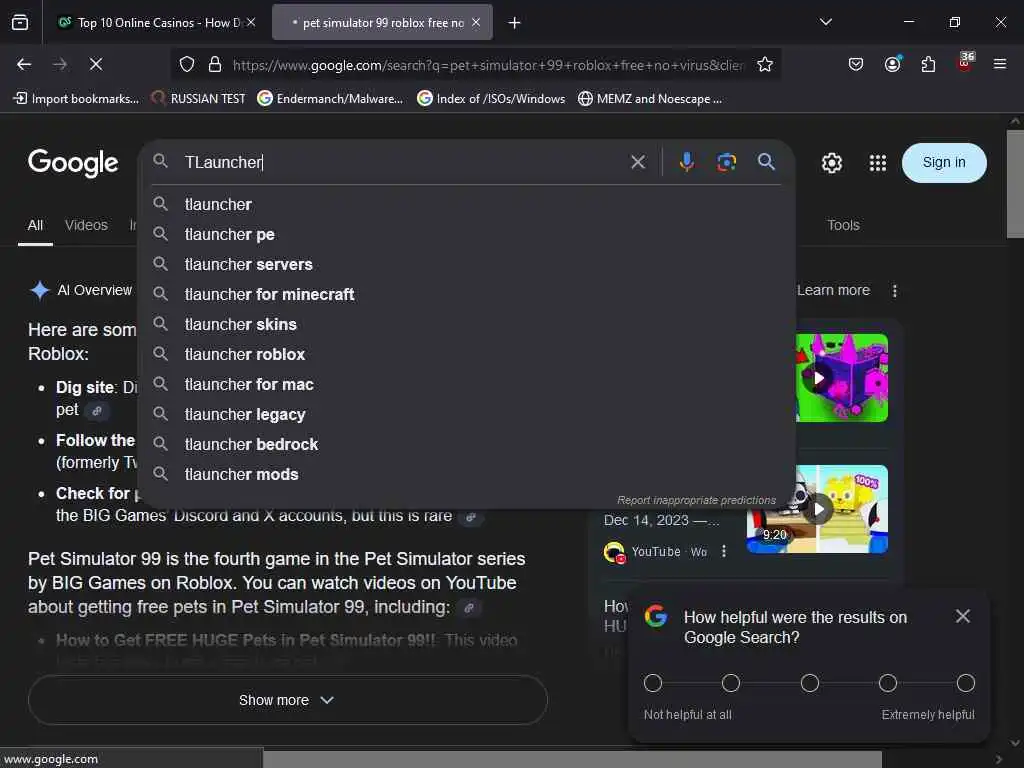Click Report inappropriate predictions link
The image size is (1024, 768).
[x=696, y=500]
